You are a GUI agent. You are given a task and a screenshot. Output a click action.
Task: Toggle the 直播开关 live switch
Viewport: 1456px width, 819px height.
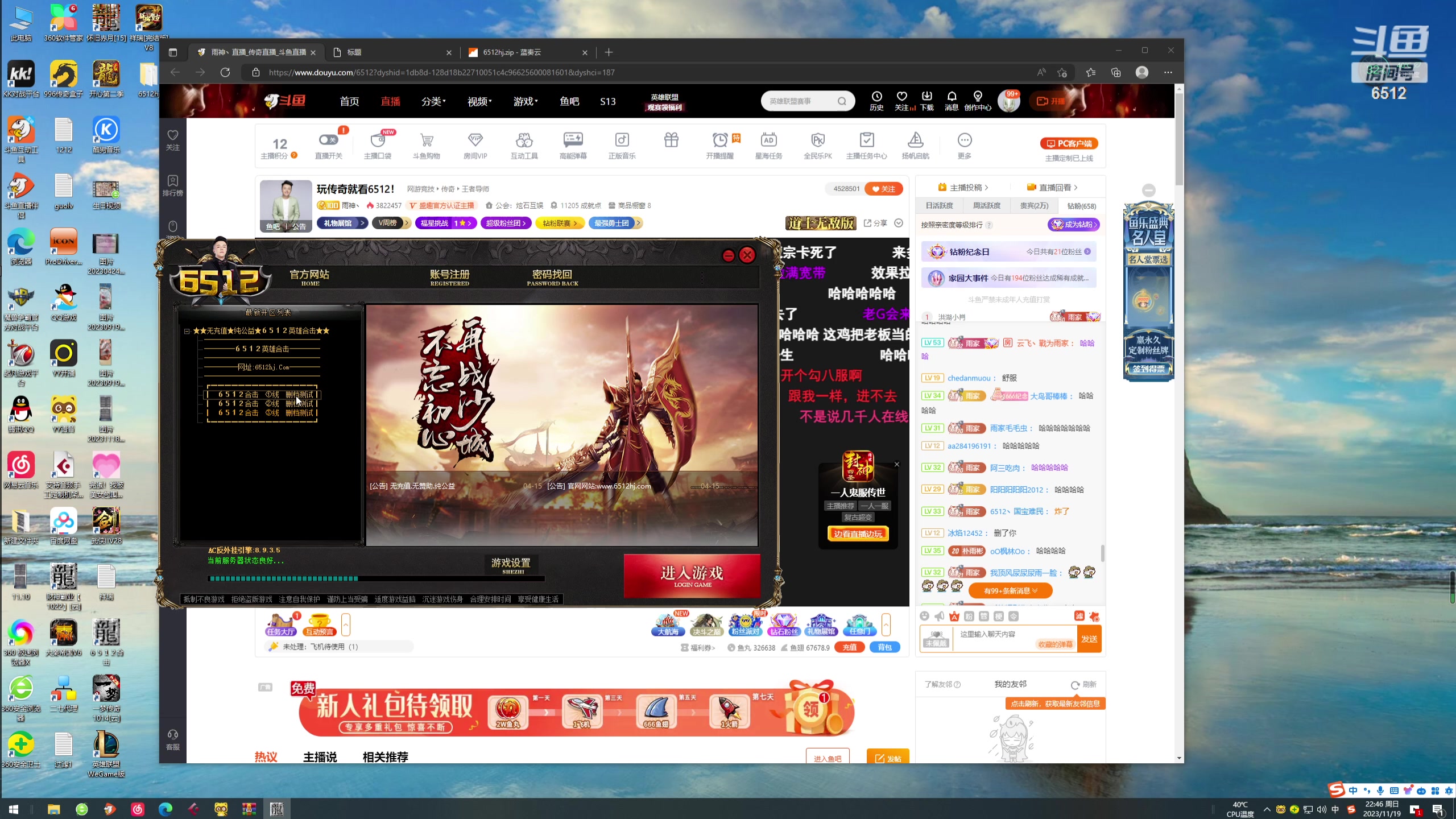[x=328, y=140]
